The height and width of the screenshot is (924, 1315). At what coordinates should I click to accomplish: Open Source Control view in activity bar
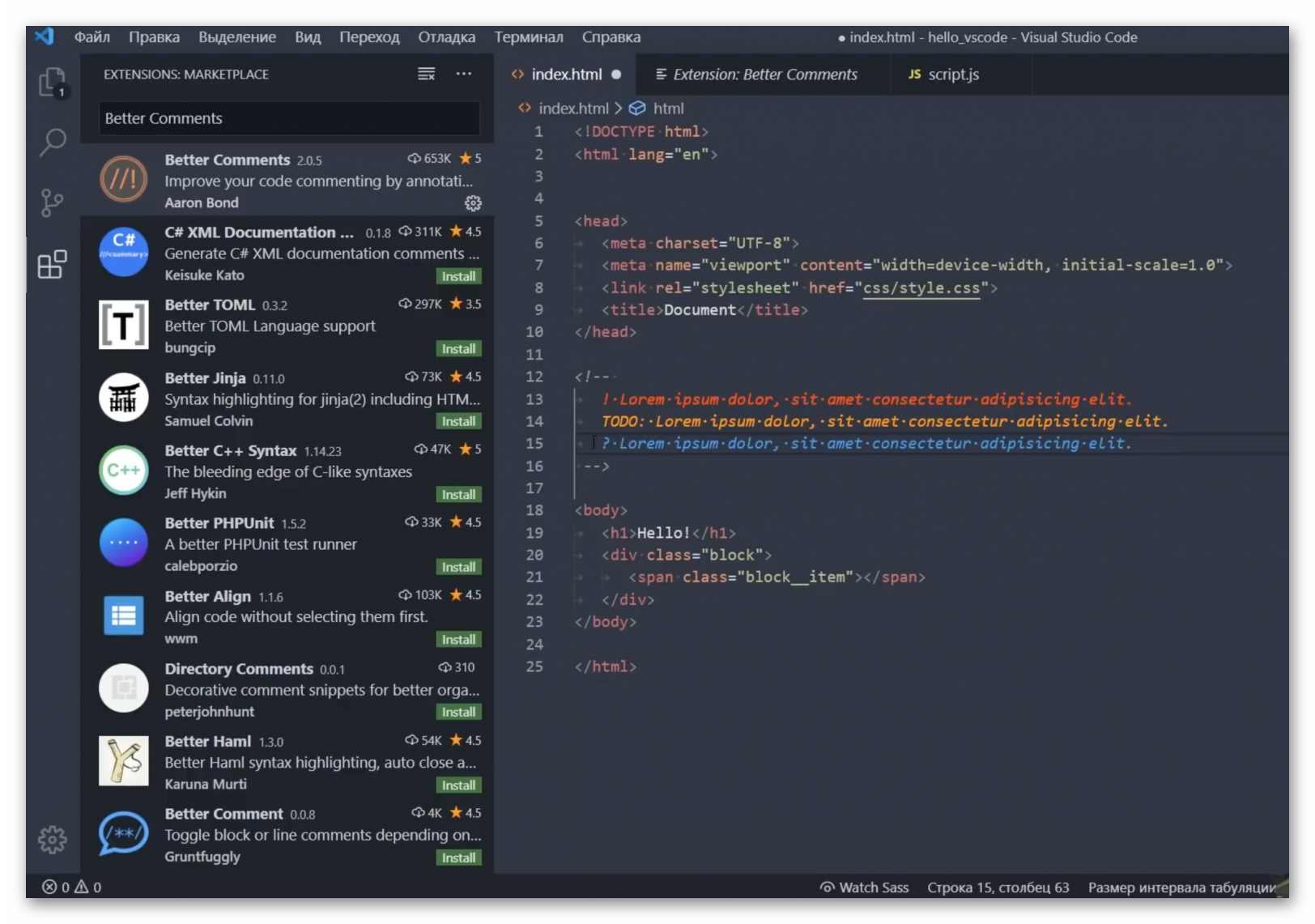click(52, 202)
